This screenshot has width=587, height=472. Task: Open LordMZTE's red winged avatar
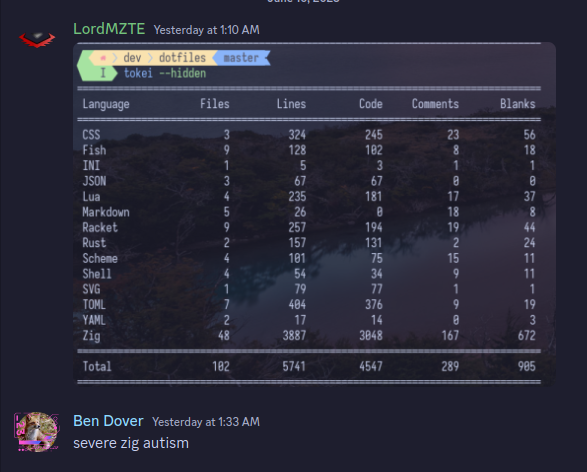[37, 39]
